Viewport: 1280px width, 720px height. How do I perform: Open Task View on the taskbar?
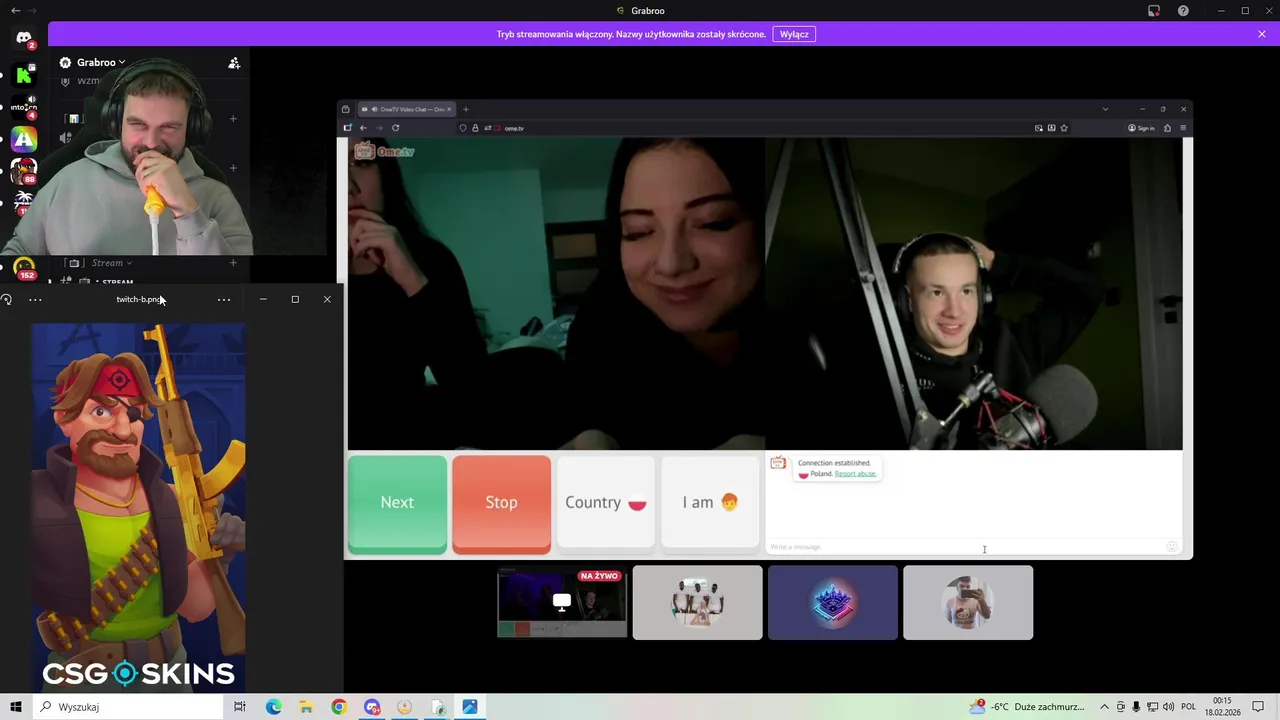pos(240,707)
